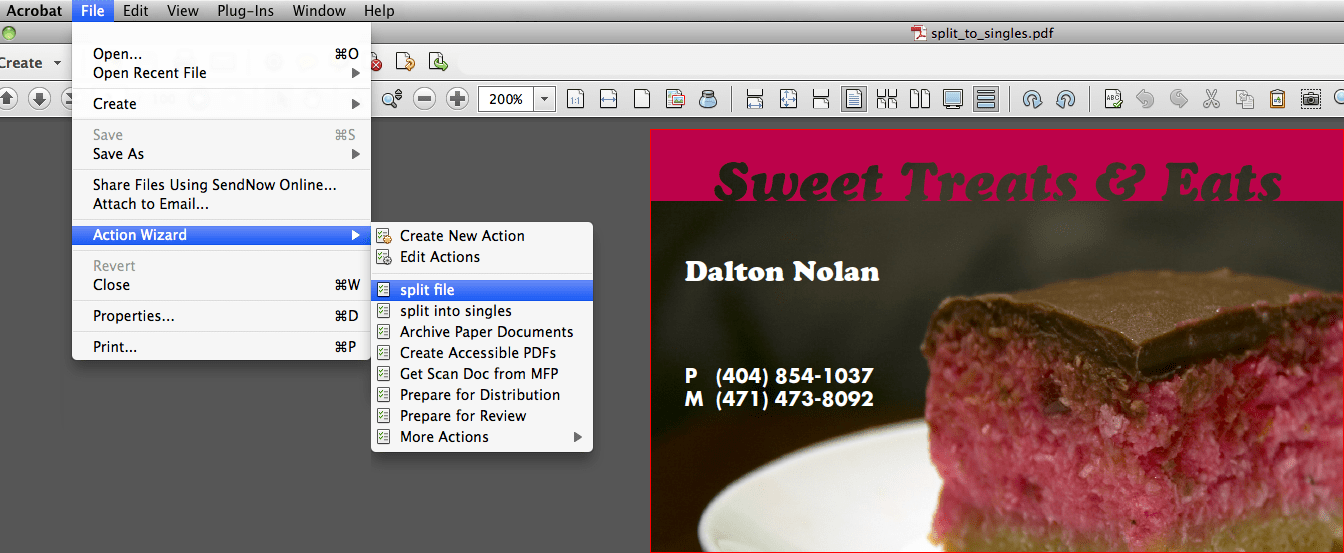
Task: Expand the More Actions submenu
Action: (482, 437)
